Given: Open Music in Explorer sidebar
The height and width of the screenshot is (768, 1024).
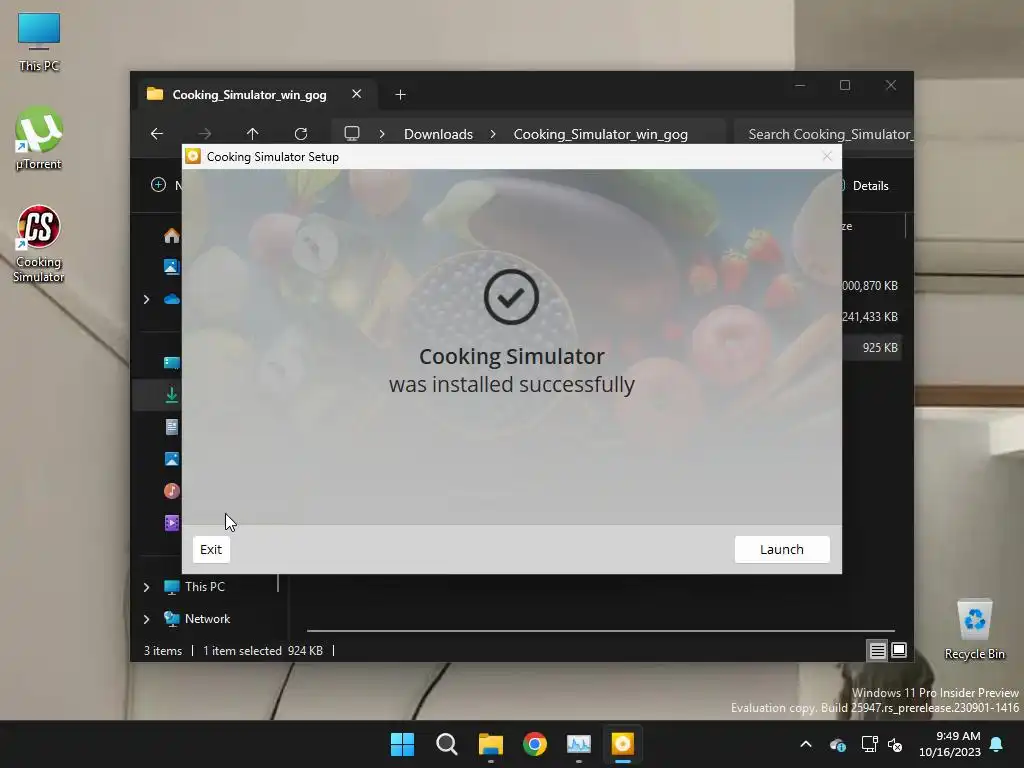Looking at the screenshot, I should (x=172, y=490).
